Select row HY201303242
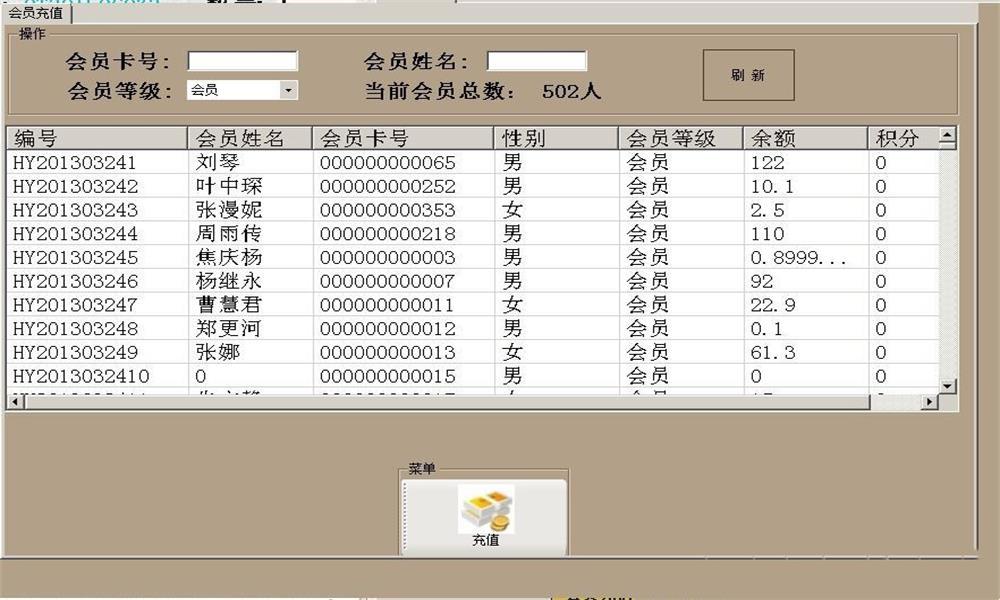The width and height of the screenshot is (1000, 600). 473,186
